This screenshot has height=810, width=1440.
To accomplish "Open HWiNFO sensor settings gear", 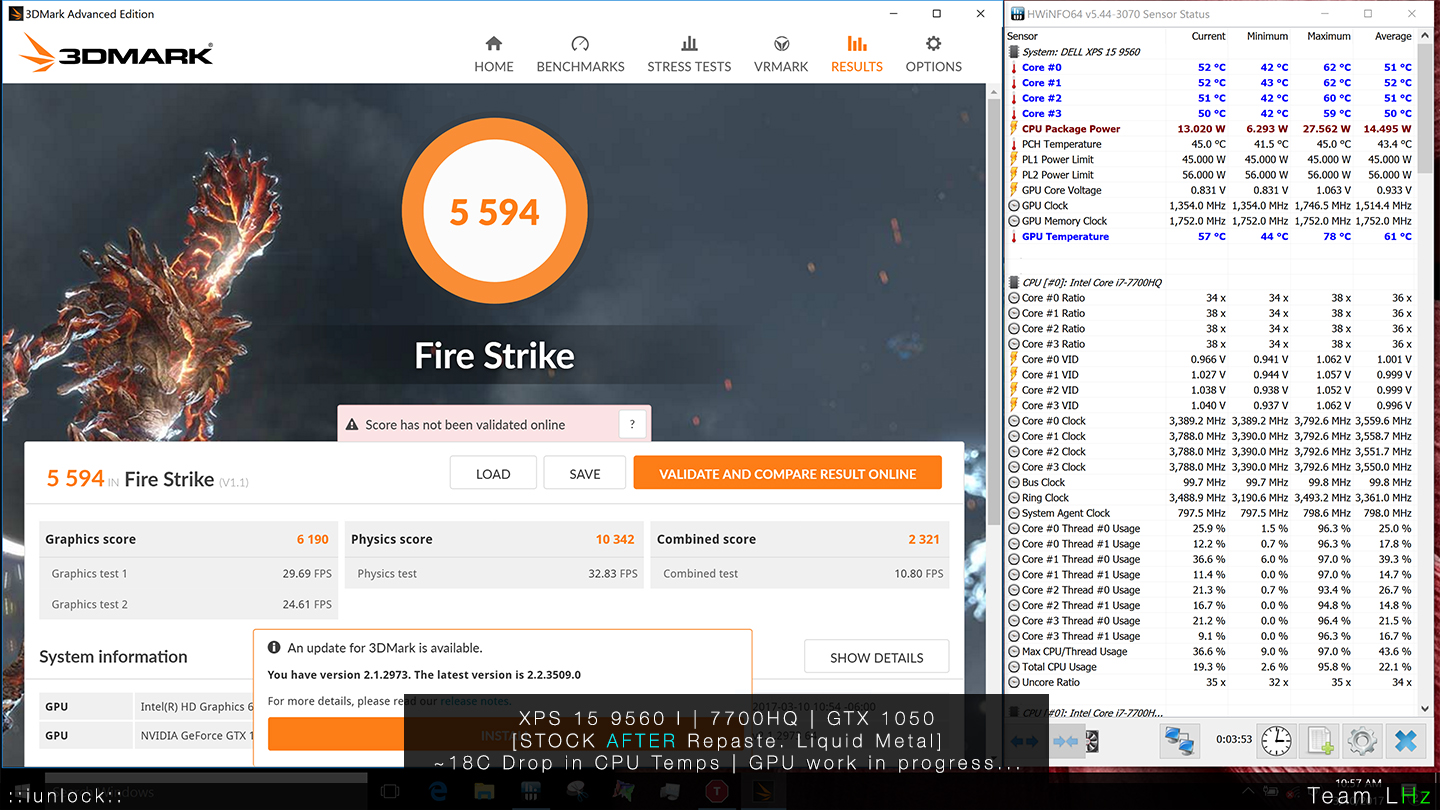I will 1363,741.
